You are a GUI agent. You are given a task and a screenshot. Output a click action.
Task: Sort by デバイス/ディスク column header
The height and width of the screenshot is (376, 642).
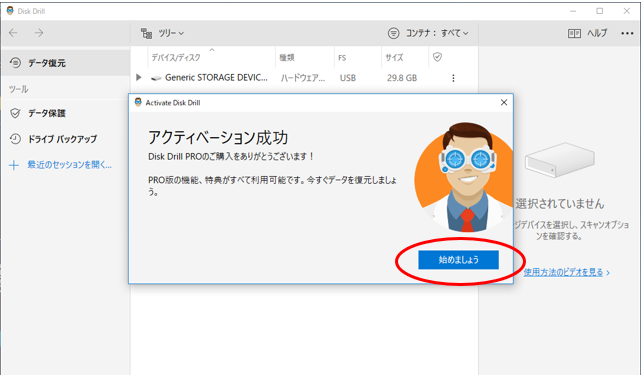point(176,57)
